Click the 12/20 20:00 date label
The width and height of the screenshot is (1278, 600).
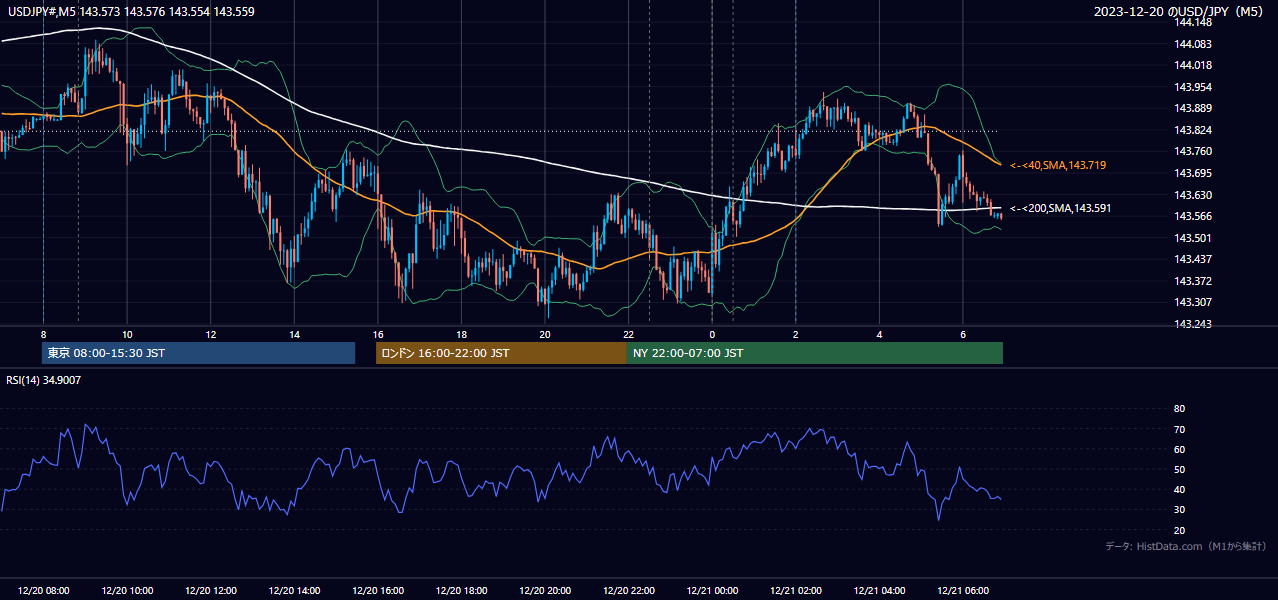[x=544, y=591]
